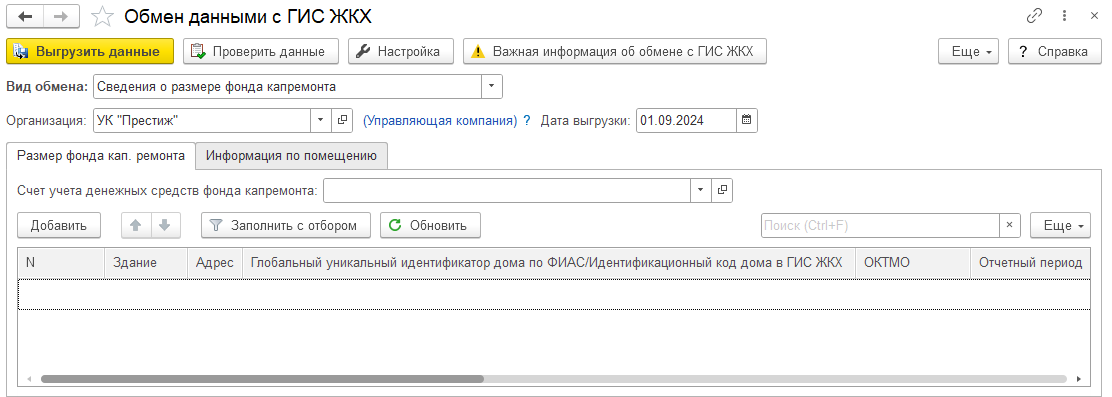Open the calendar picker for Дата выгрузки
Image resolution: width=1112 pixels, height=397 pixels.
coord(747,121)
